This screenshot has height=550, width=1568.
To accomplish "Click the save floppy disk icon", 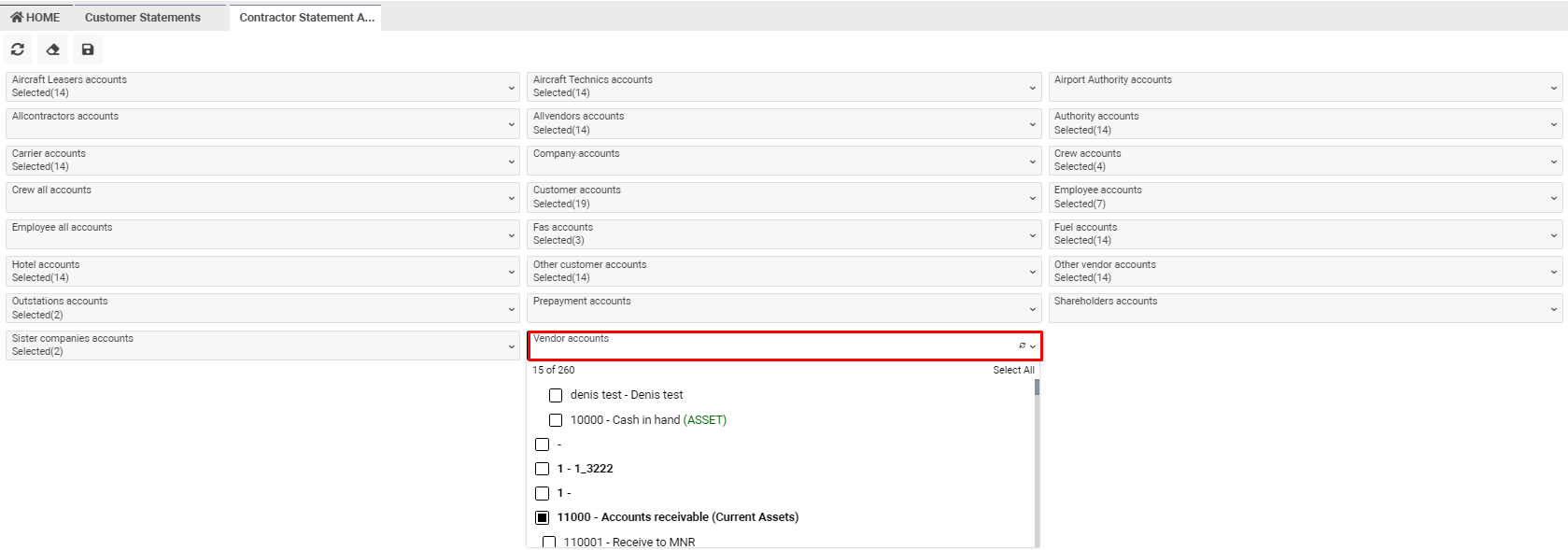I will pyautogui.click(x=88, y=49).
